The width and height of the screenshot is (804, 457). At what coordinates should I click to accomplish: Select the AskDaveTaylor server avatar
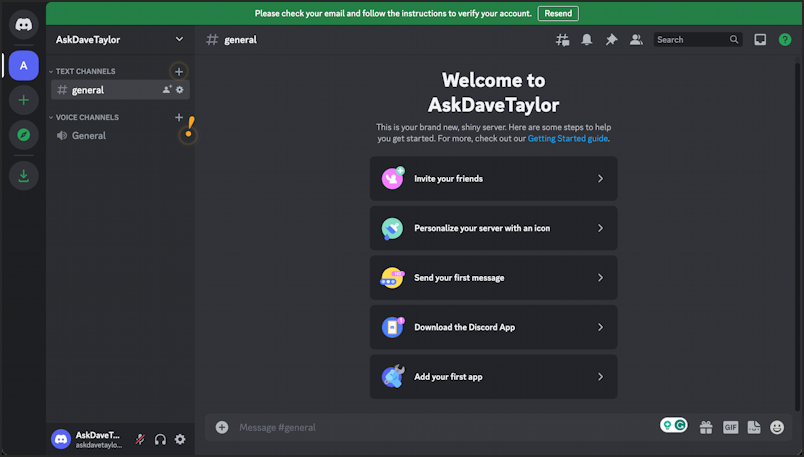[x=24, y=66]
